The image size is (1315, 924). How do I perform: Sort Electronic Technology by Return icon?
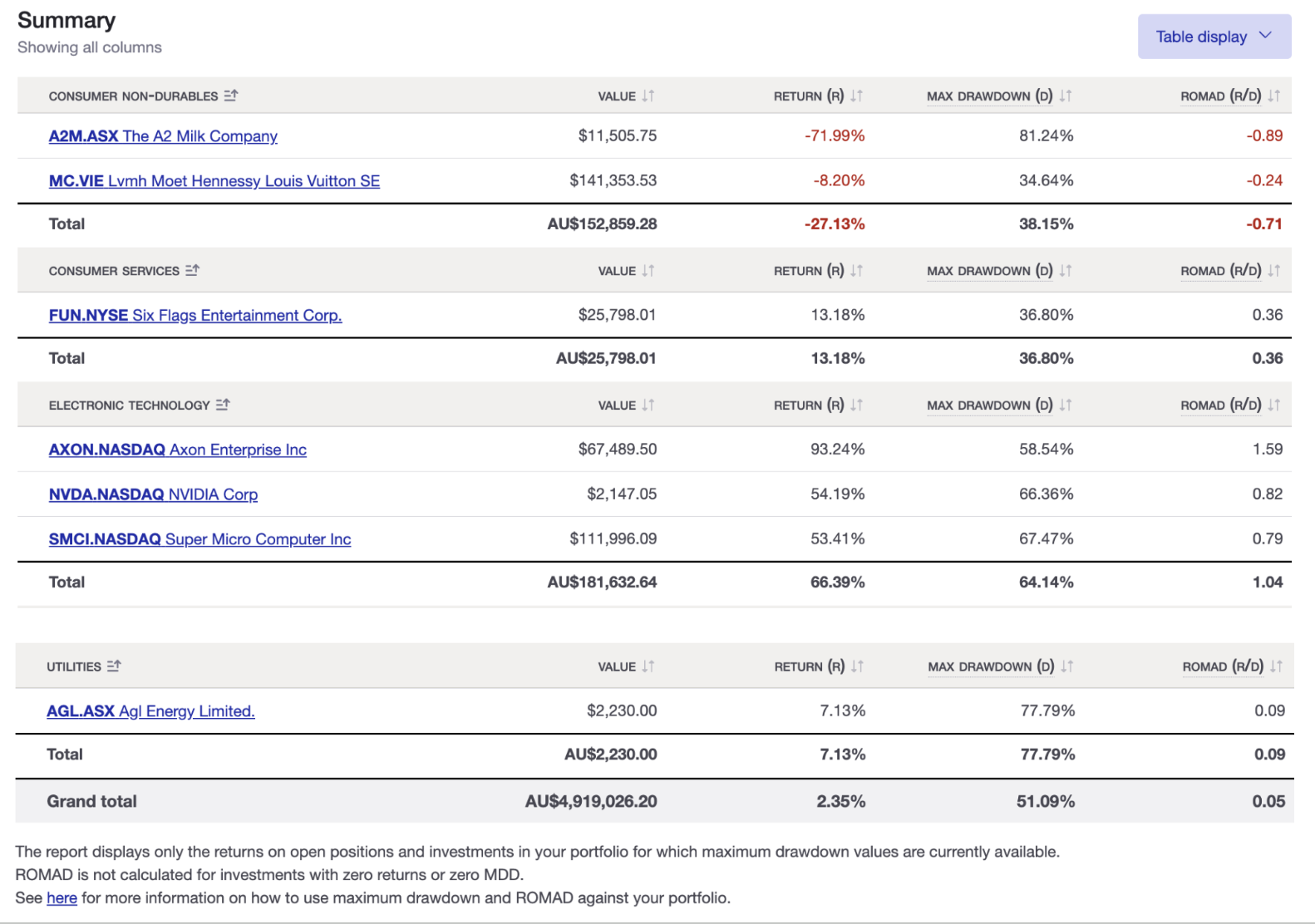point(856,405)
